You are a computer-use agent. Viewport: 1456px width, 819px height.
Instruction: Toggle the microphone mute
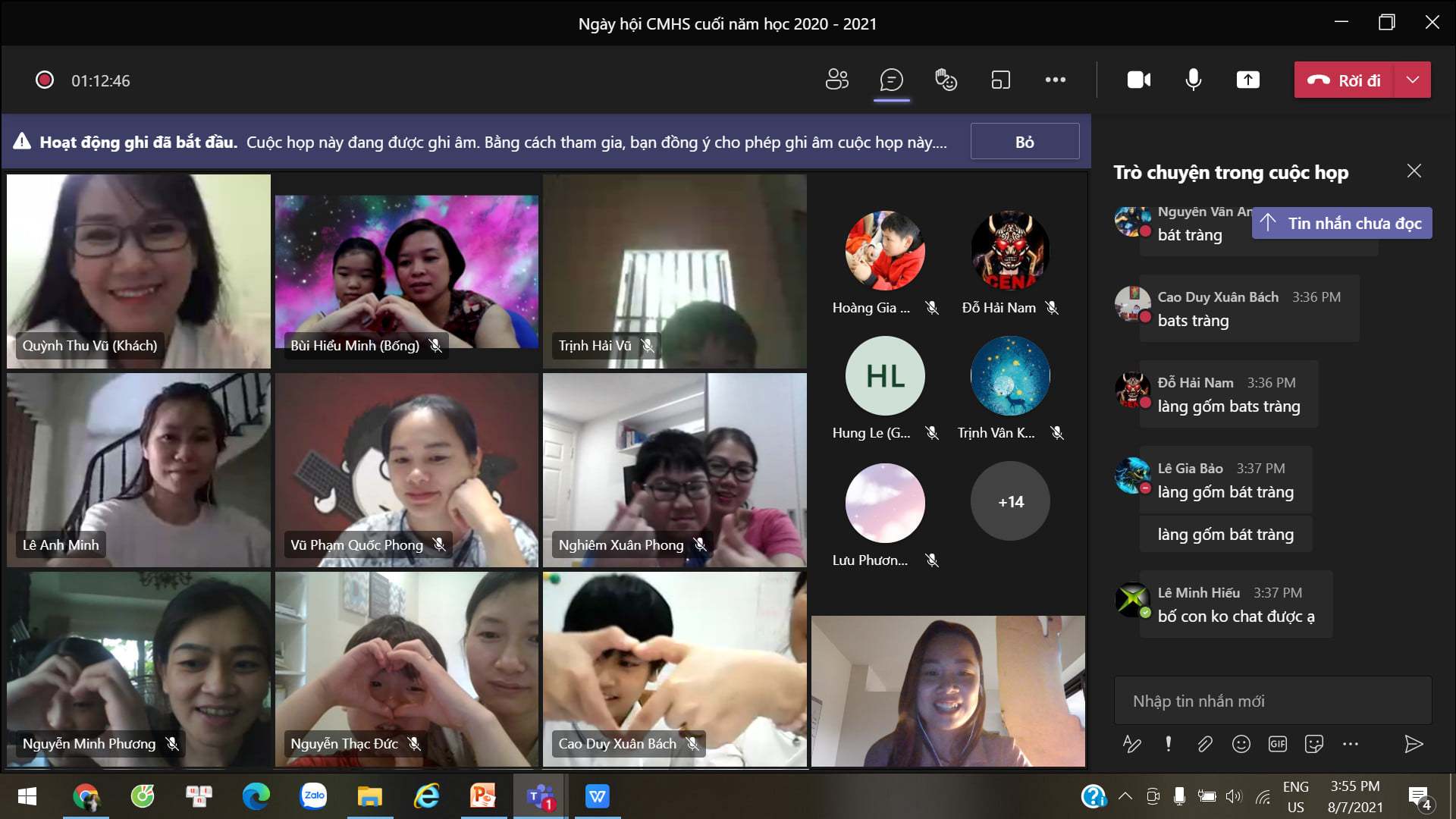(1193, 80)
